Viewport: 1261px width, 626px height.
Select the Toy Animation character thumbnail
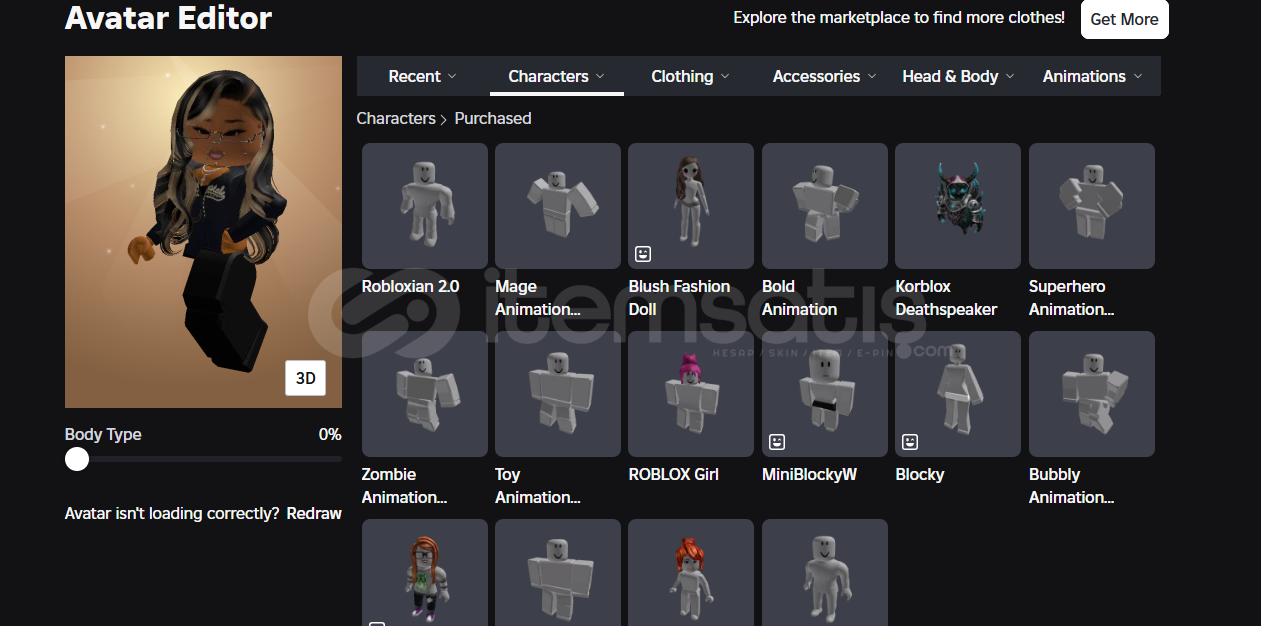click(558, 394)
